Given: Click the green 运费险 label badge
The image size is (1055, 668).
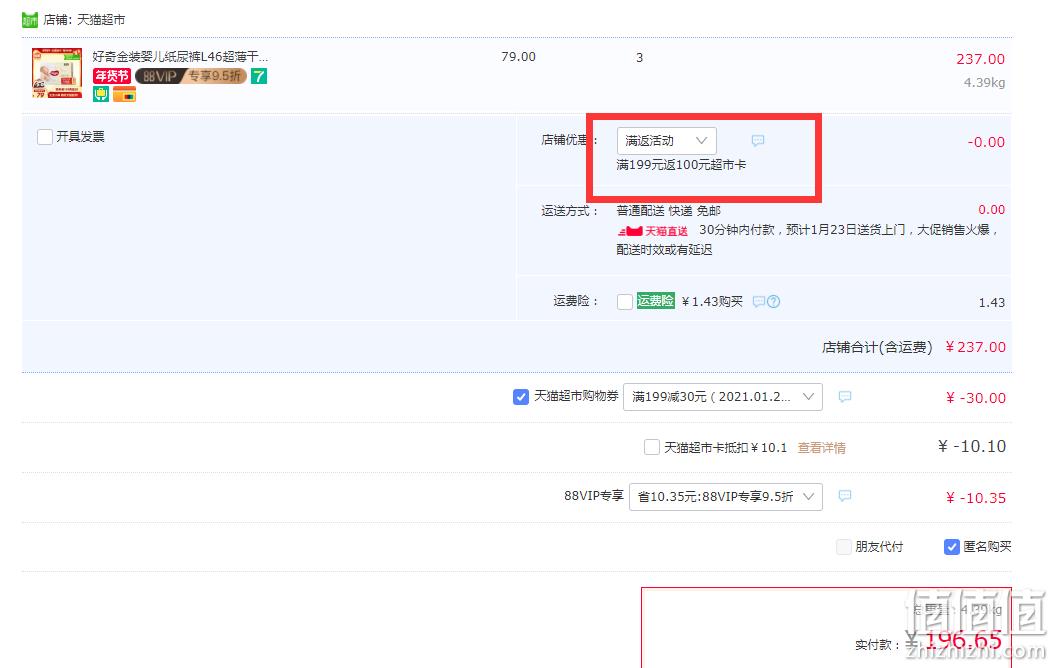Looking at the screenshot, I should [655, 301].
